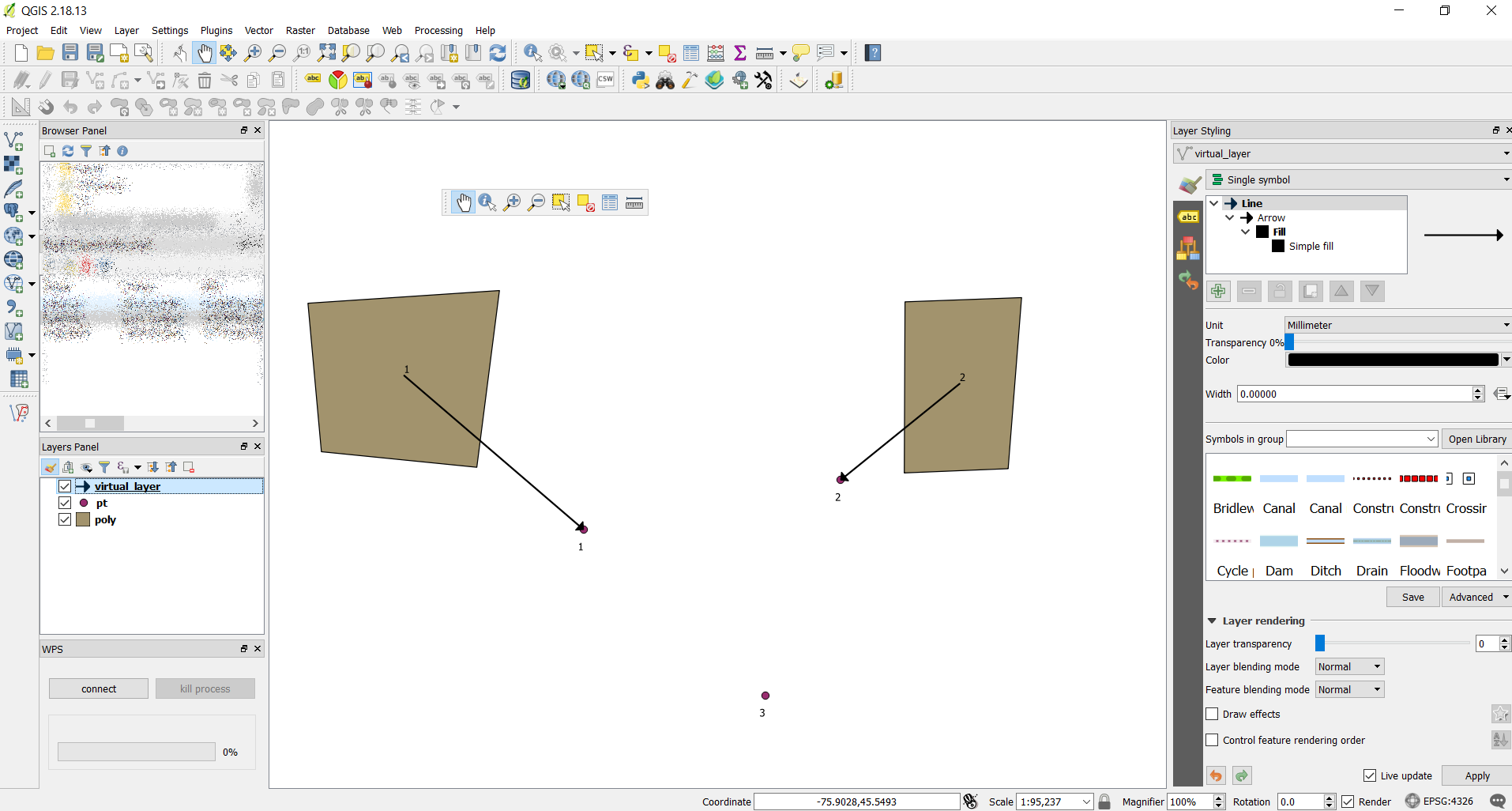The image size is (1512, 811).
Task: Open the Plugins menu
Action: pyautogui.click(x=216, y=30)
